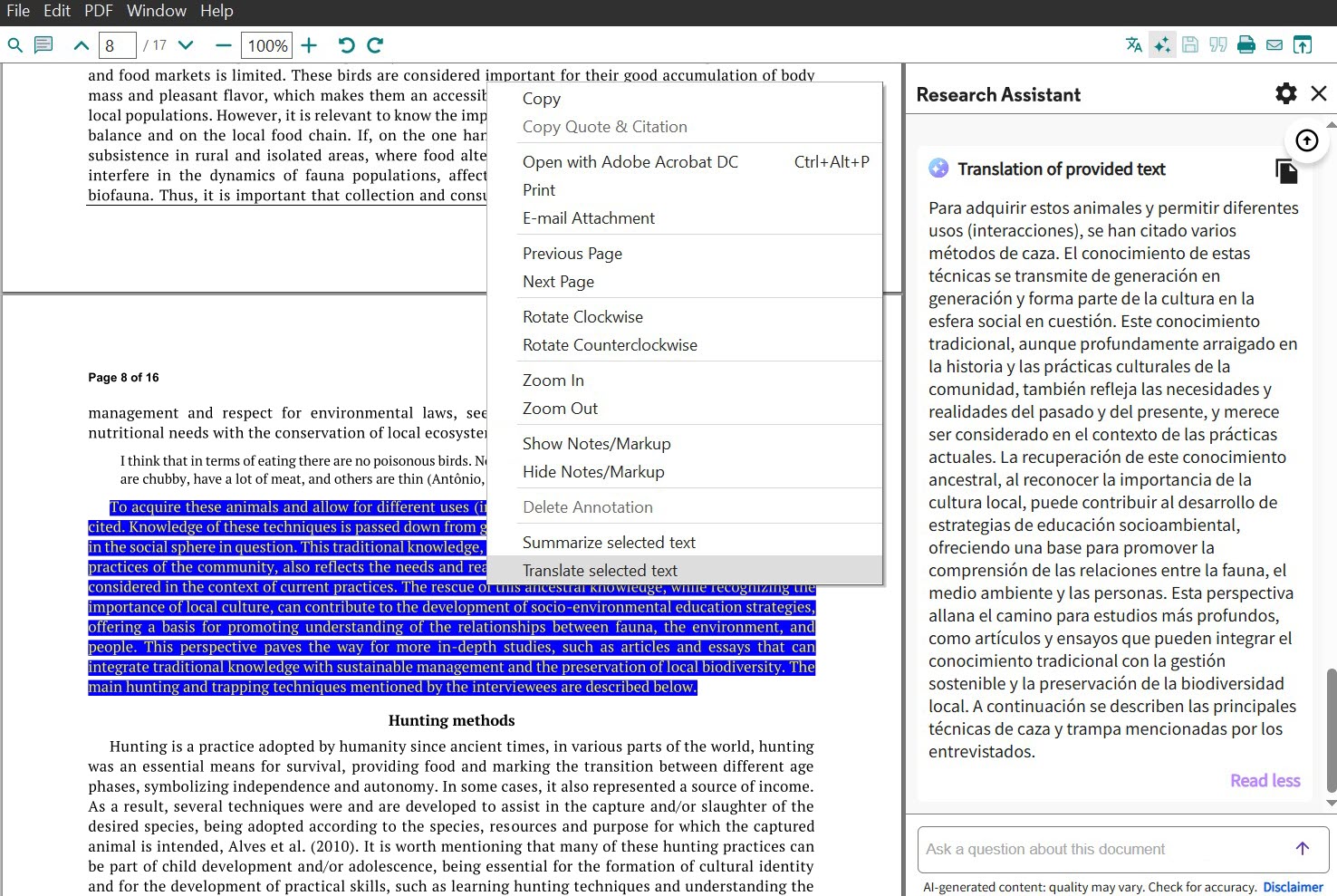The width and height of the screenshot is (1337, 896).
Task: Go to previous page with up chevron
Action: click(81, 44)
